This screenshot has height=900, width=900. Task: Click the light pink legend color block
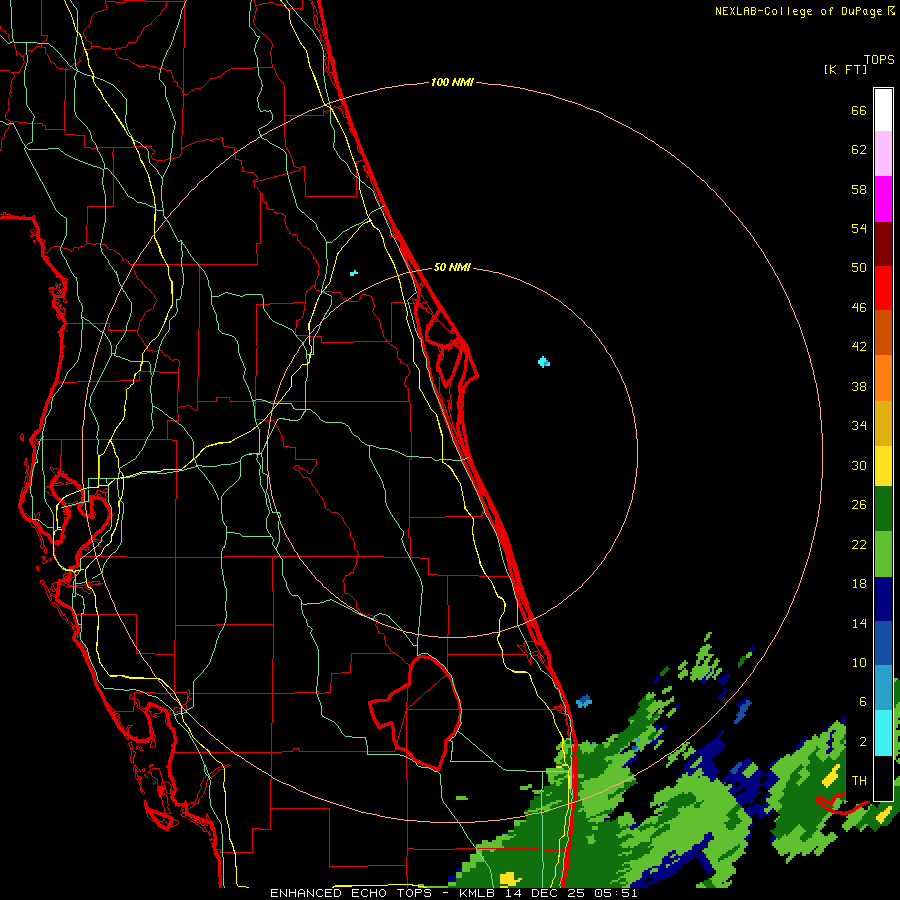click(x=883, y=154)
